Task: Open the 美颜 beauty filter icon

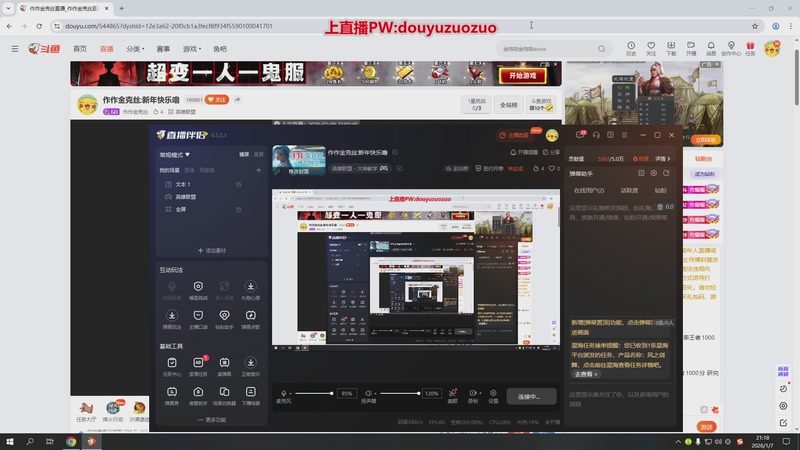Action: (453, 393)
